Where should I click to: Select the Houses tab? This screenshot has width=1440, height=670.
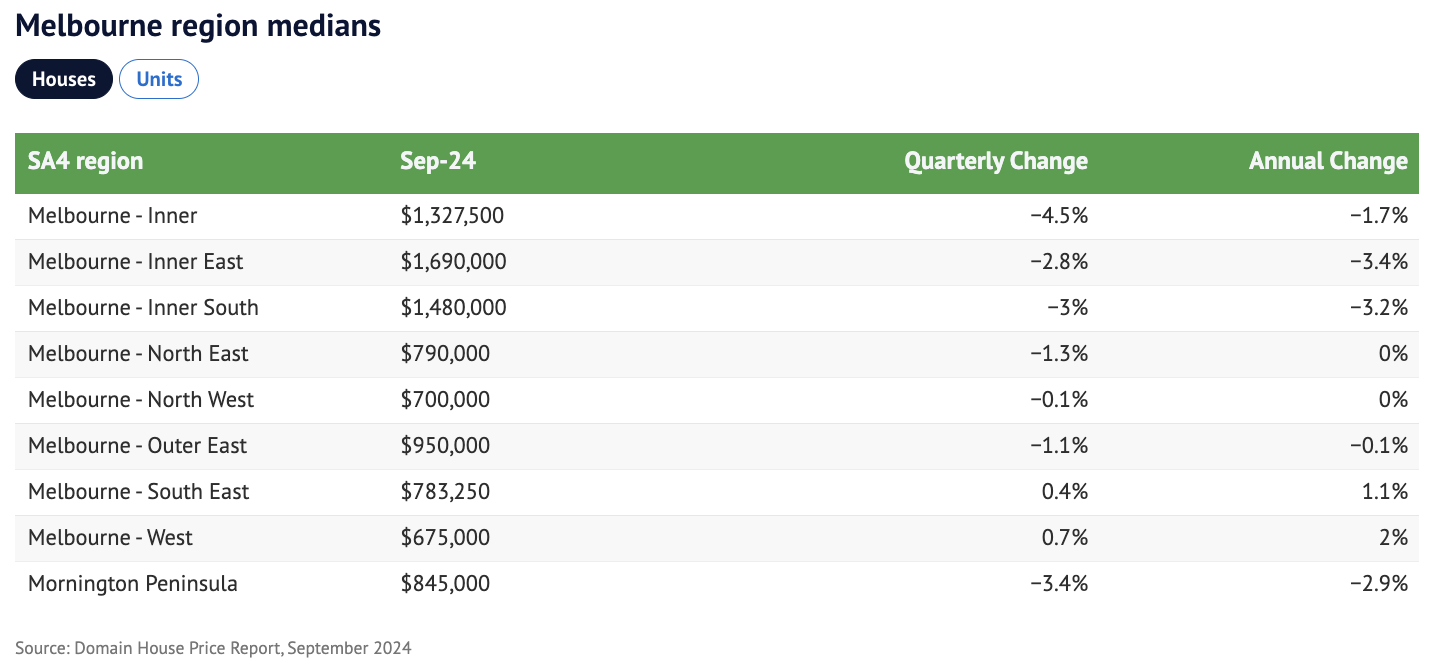(x=64, y=80)
